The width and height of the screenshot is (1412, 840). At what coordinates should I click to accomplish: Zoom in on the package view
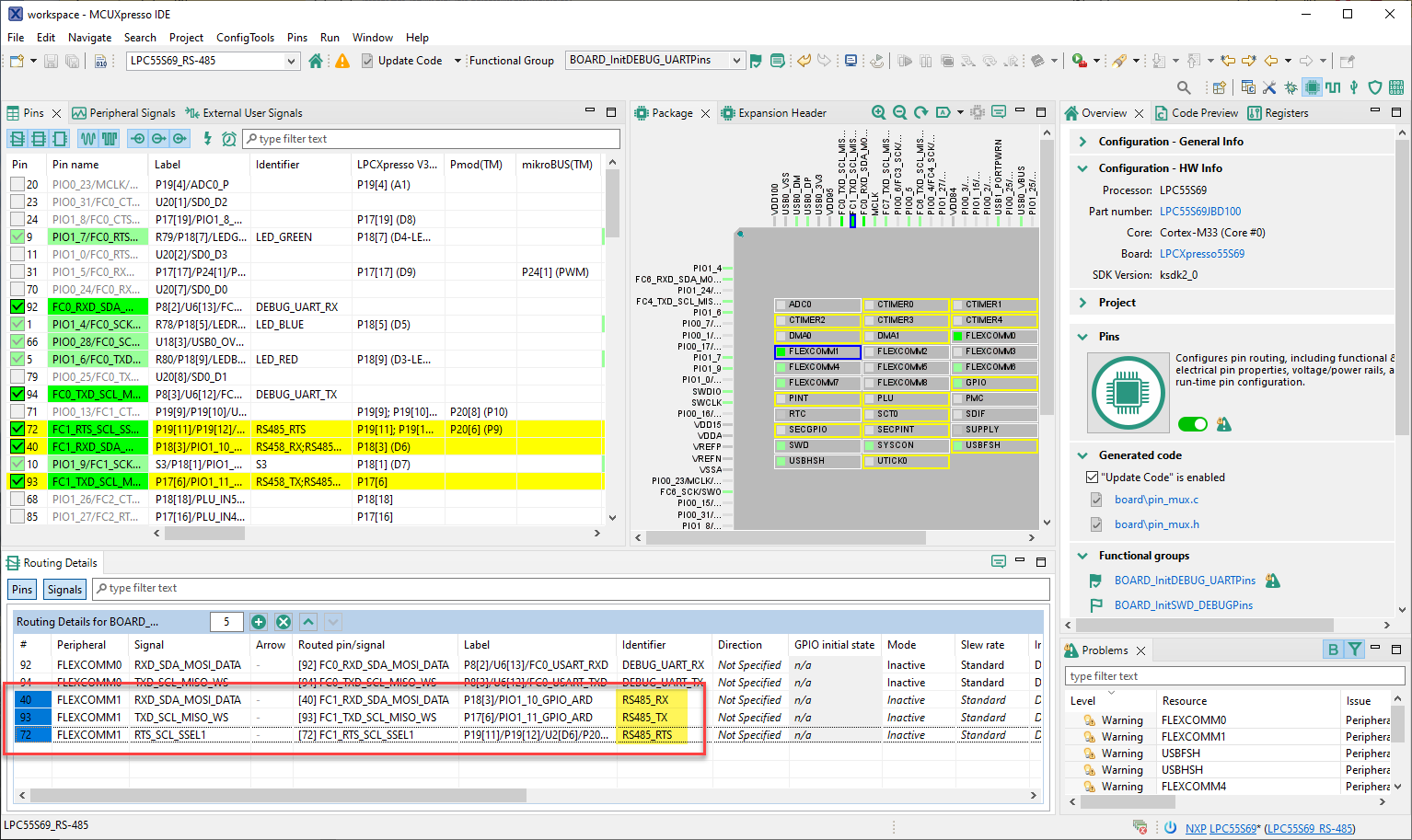click(x=878, y=112)
